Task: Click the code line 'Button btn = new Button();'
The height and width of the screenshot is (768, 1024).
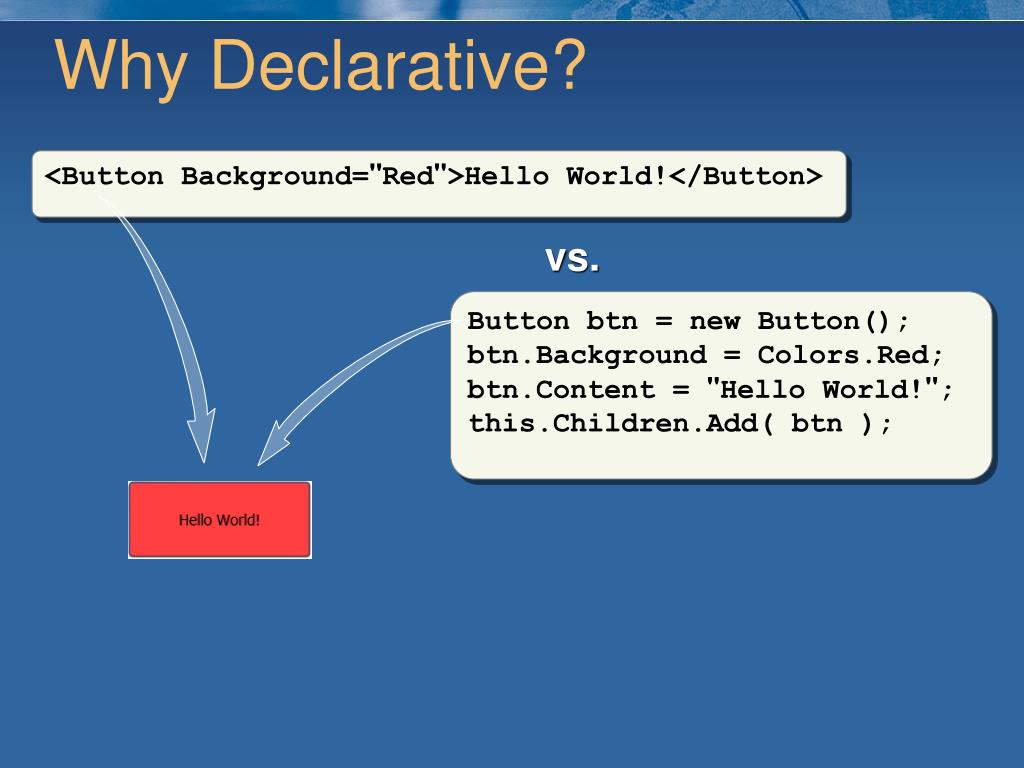Action: coord(688,321)
